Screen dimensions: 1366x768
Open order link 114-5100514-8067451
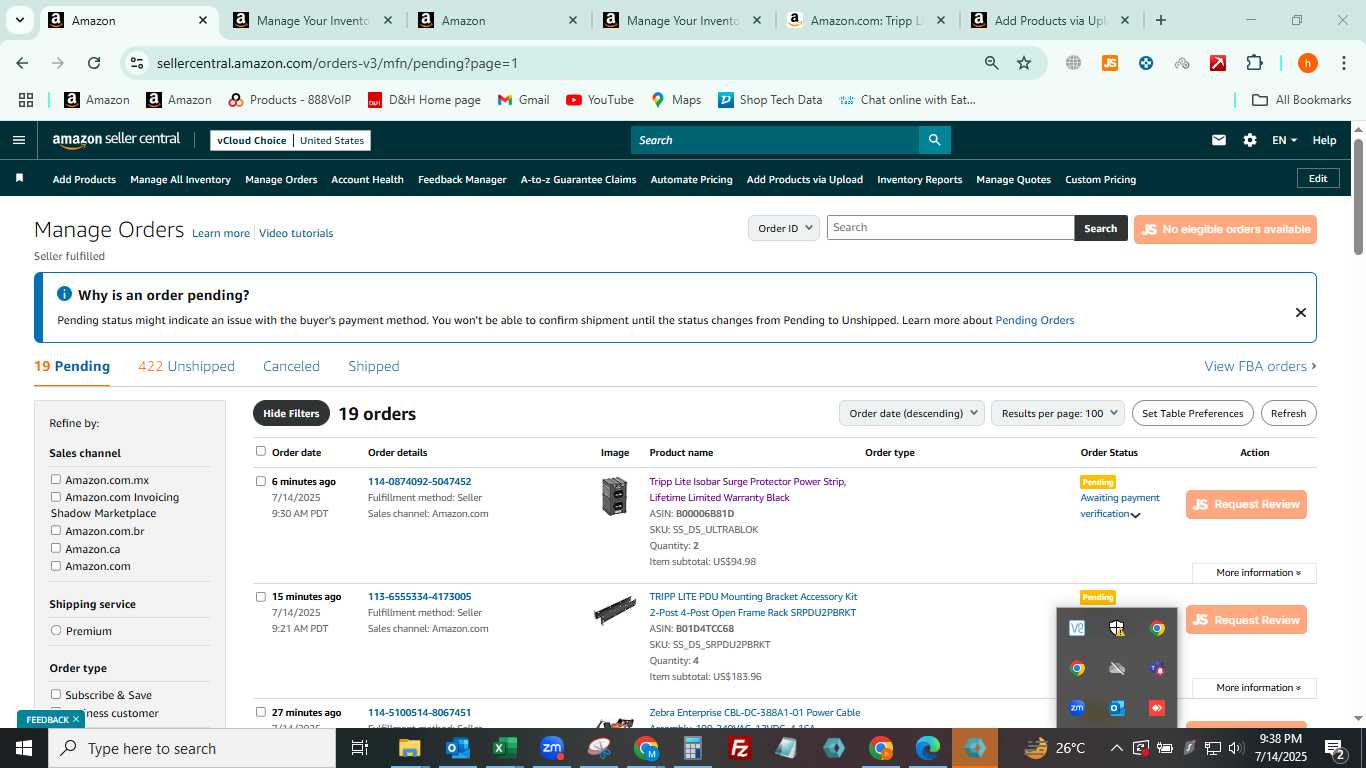coord(419,712)
